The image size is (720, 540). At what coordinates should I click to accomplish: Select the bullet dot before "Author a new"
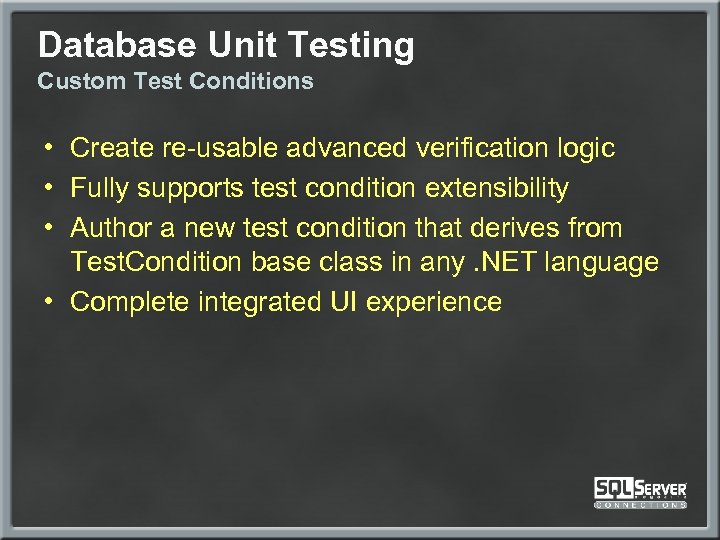[x=48, y=228]
